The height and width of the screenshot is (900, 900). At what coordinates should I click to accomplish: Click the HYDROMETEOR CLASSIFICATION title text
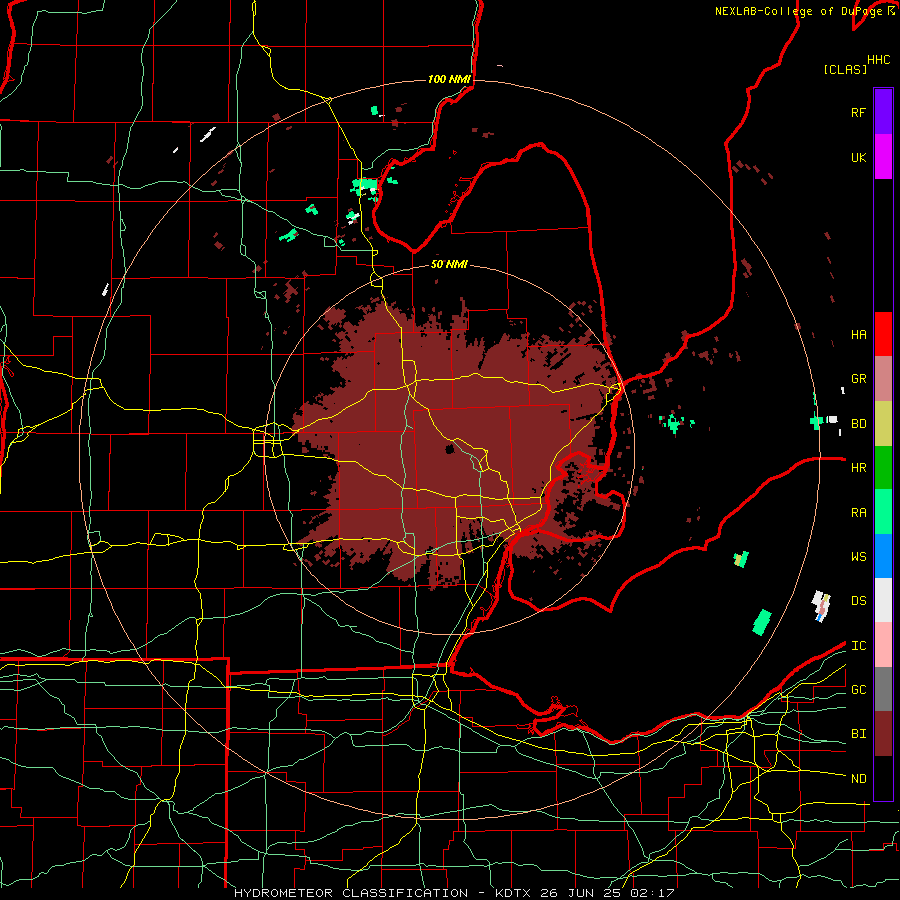(351, 893)
